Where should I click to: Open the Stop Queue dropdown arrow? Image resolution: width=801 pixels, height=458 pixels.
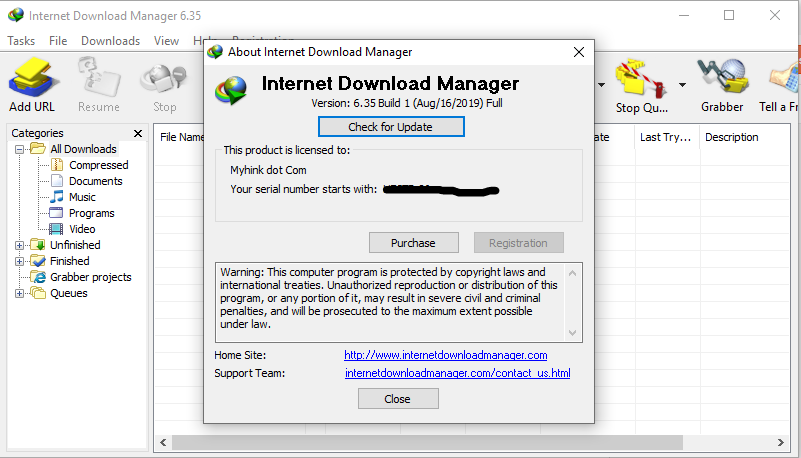682,85
